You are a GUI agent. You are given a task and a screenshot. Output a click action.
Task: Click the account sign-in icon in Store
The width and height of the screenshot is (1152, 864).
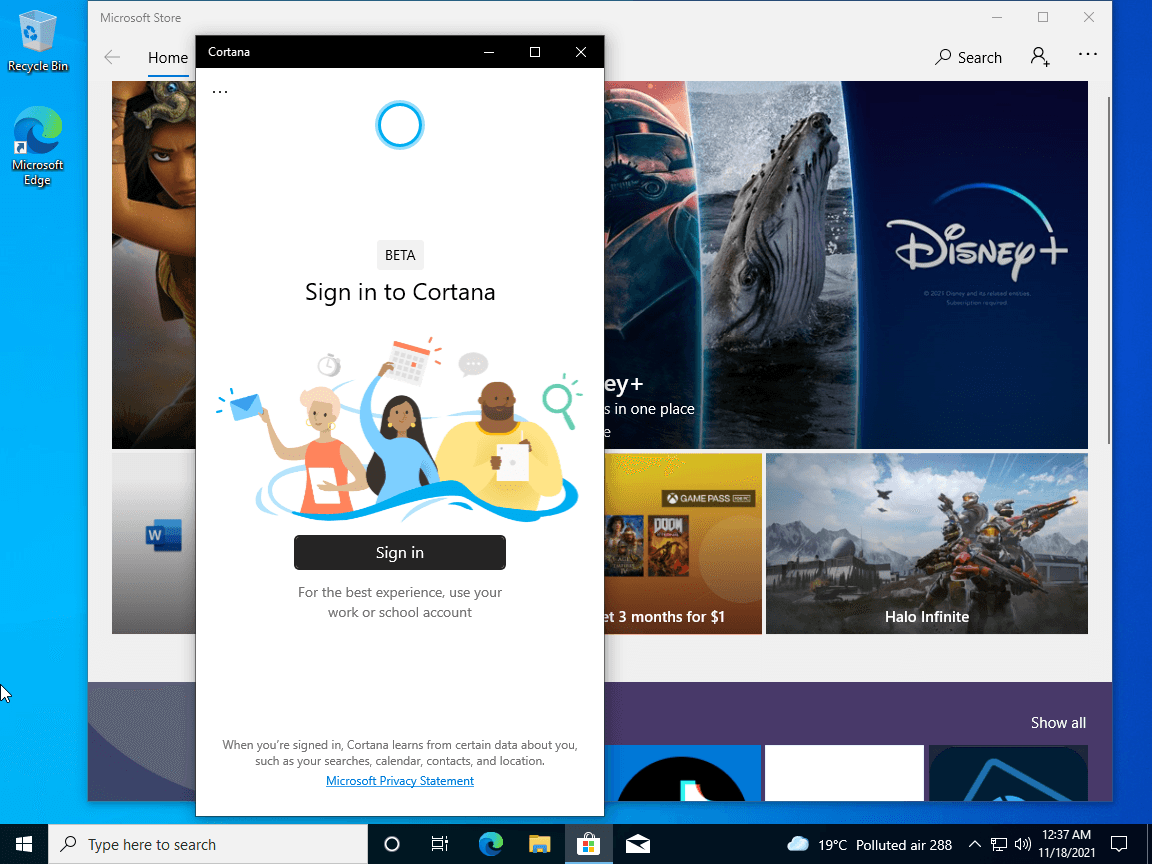click(x=1040, y=57)
